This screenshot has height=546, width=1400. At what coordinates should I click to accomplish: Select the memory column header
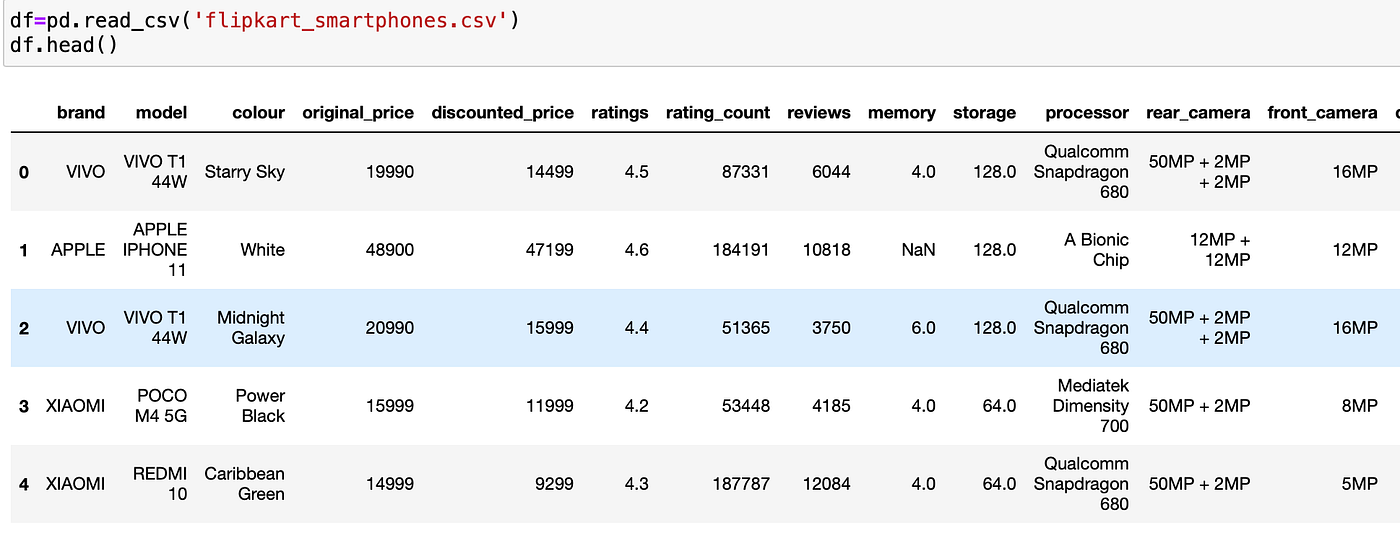901,113
